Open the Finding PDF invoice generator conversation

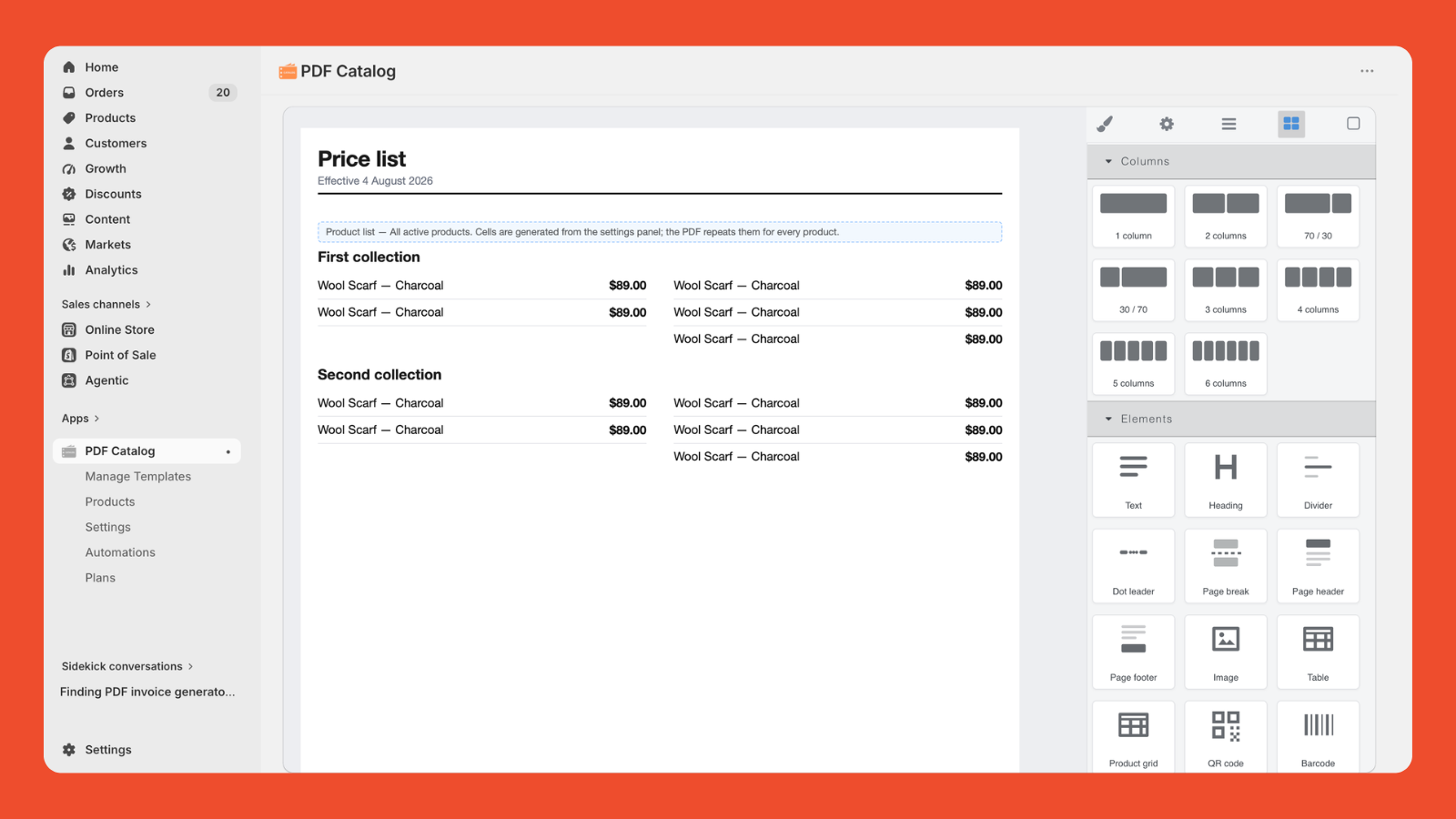[x=147, y=692]
